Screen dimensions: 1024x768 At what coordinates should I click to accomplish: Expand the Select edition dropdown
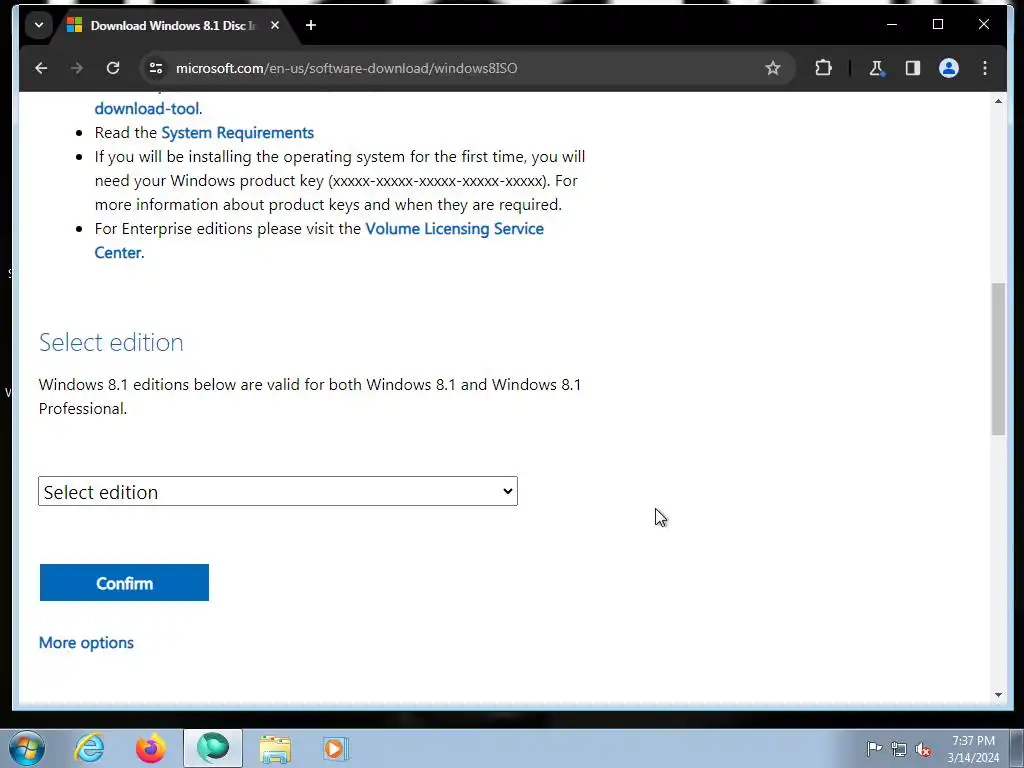(278, 491)
